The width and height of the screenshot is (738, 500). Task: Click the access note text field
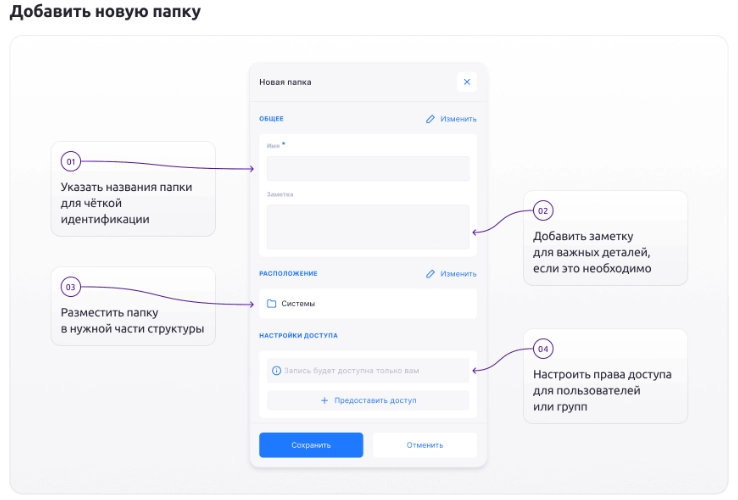coord(368,371)
